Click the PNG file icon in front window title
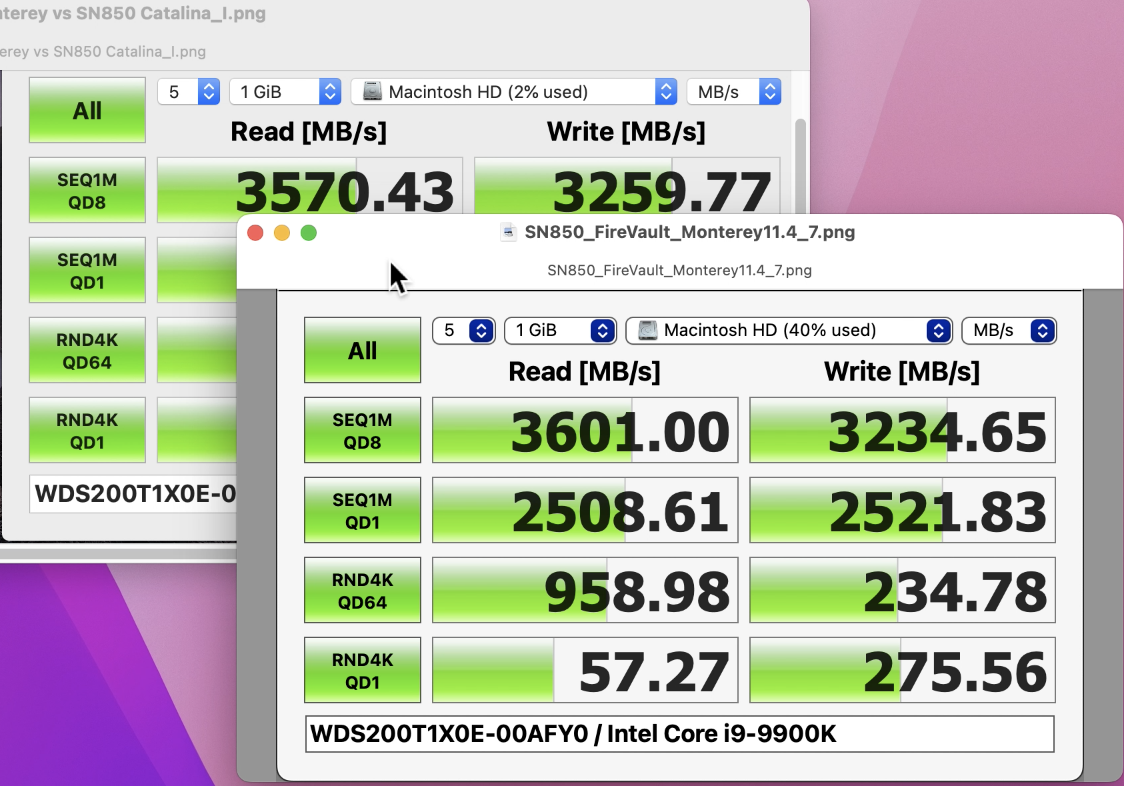Viewport: 1124px width, 786px height. point(508,232)
